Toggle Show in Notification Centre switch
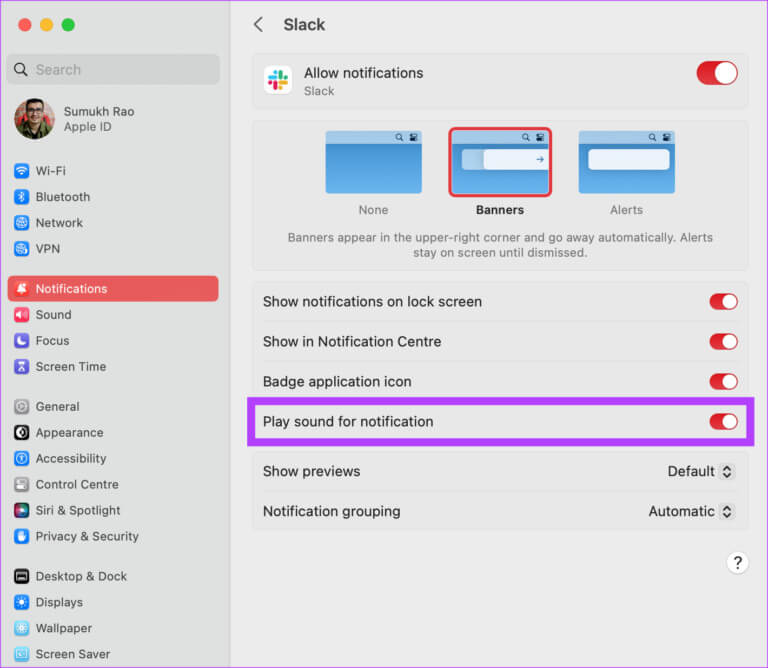This screenshot has height=668, width=768. [723, 342]
